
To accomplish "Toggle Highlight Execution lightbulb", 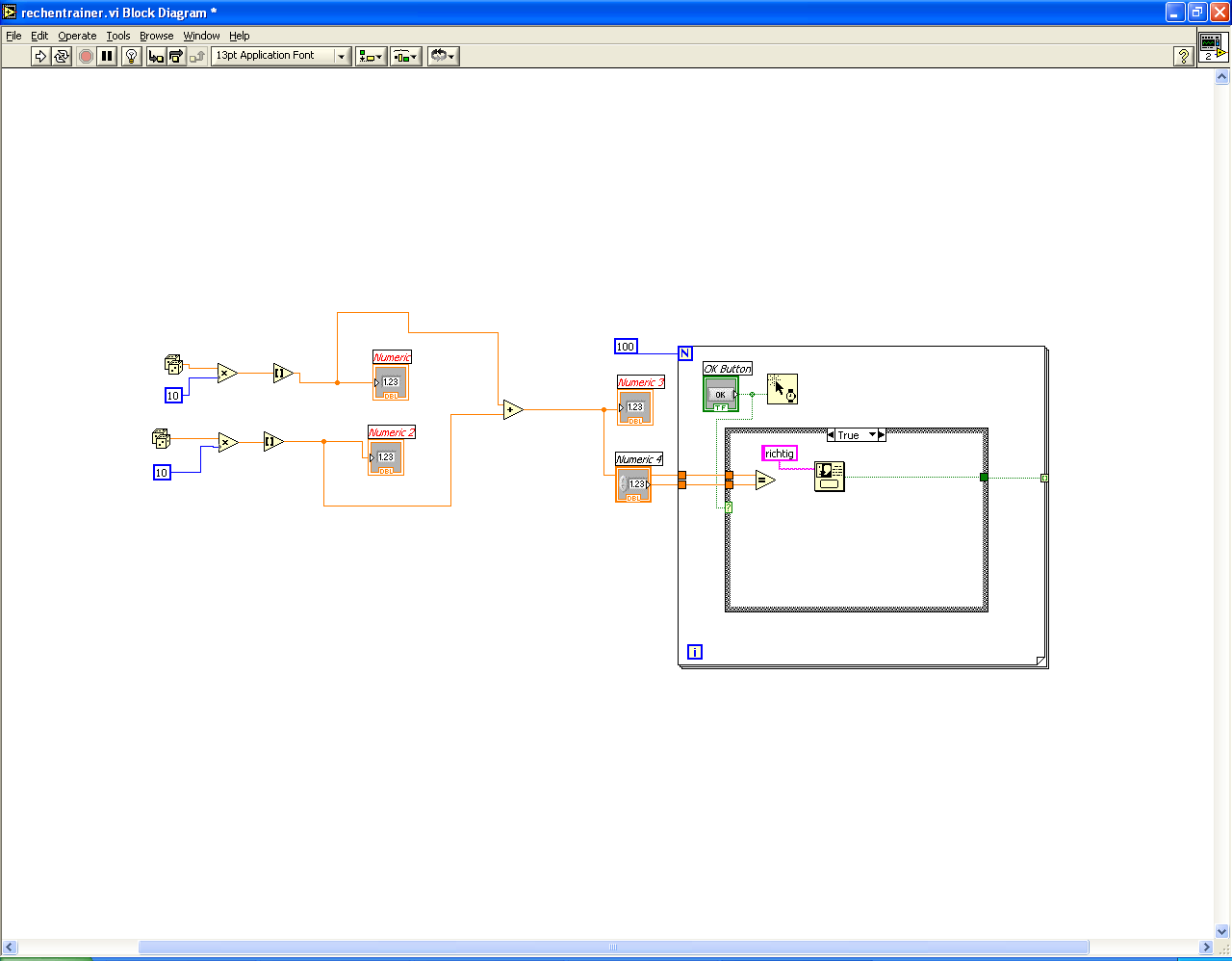I will point(132,56).
